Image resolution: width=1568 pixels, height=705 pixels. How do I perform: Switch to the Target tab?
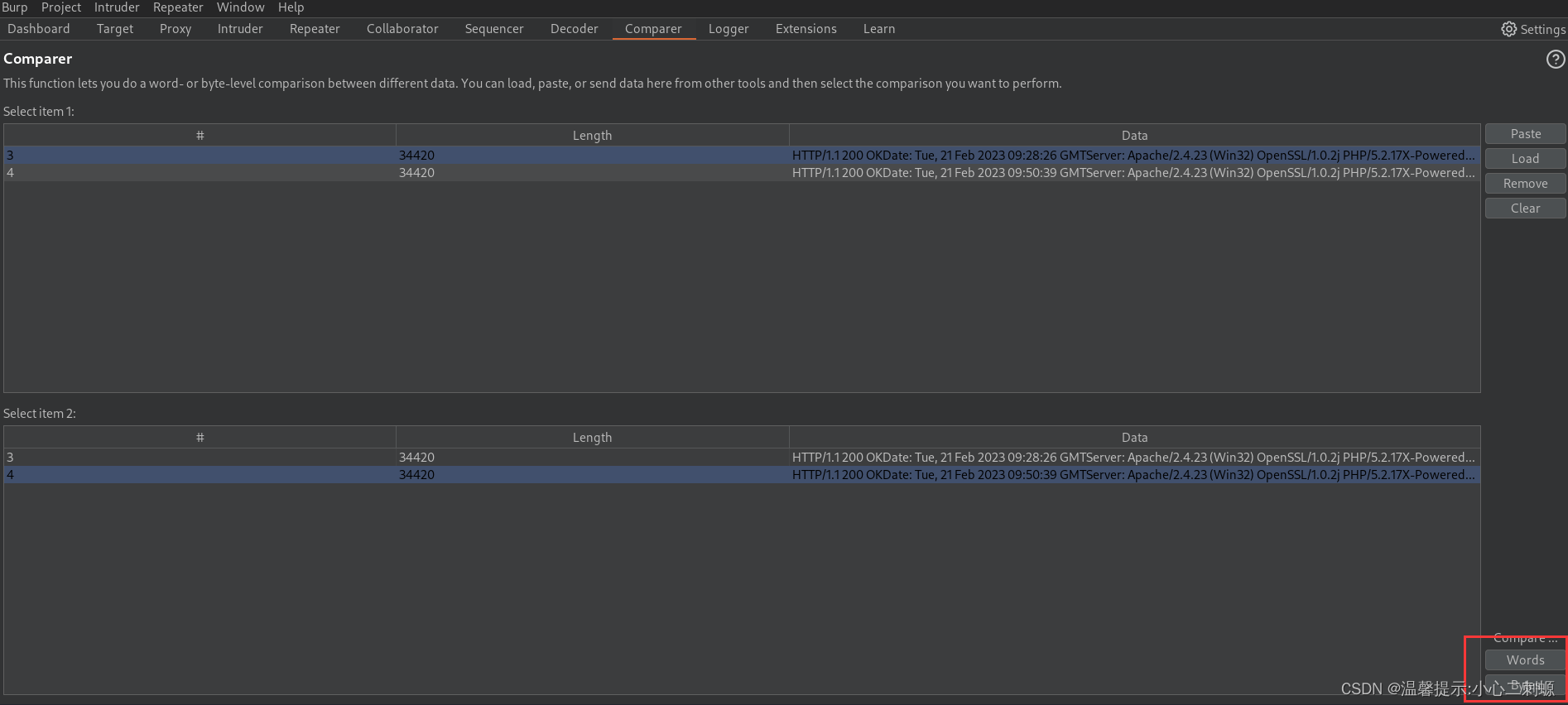[115, 29]
